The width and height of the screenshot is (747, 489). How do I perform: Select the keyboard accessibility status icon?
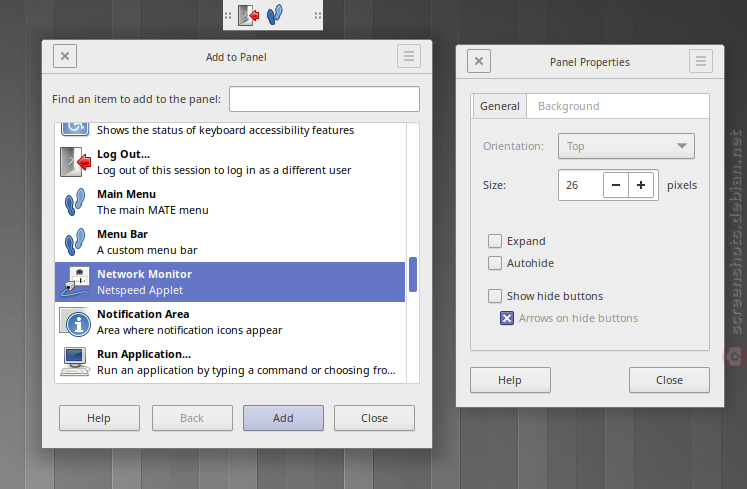tap(75, 129)
